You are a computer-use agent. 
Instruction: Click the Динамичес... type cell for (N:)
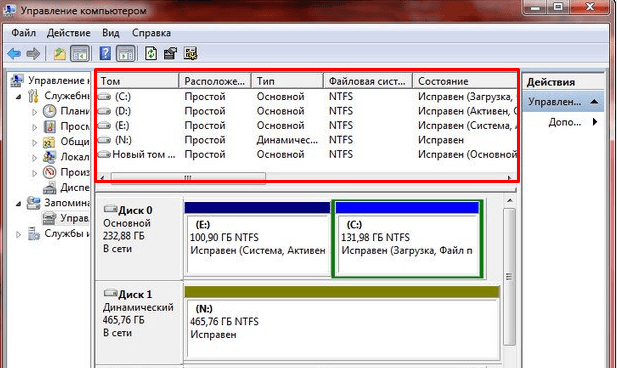[287, 140]
